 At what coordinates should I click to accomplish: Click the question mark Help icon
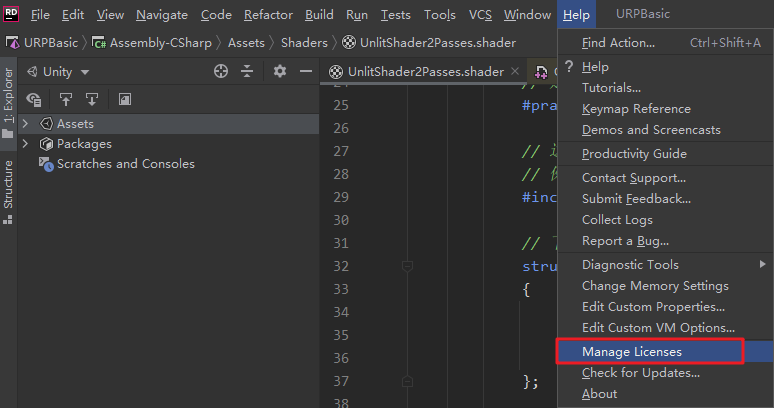[569, 66]
